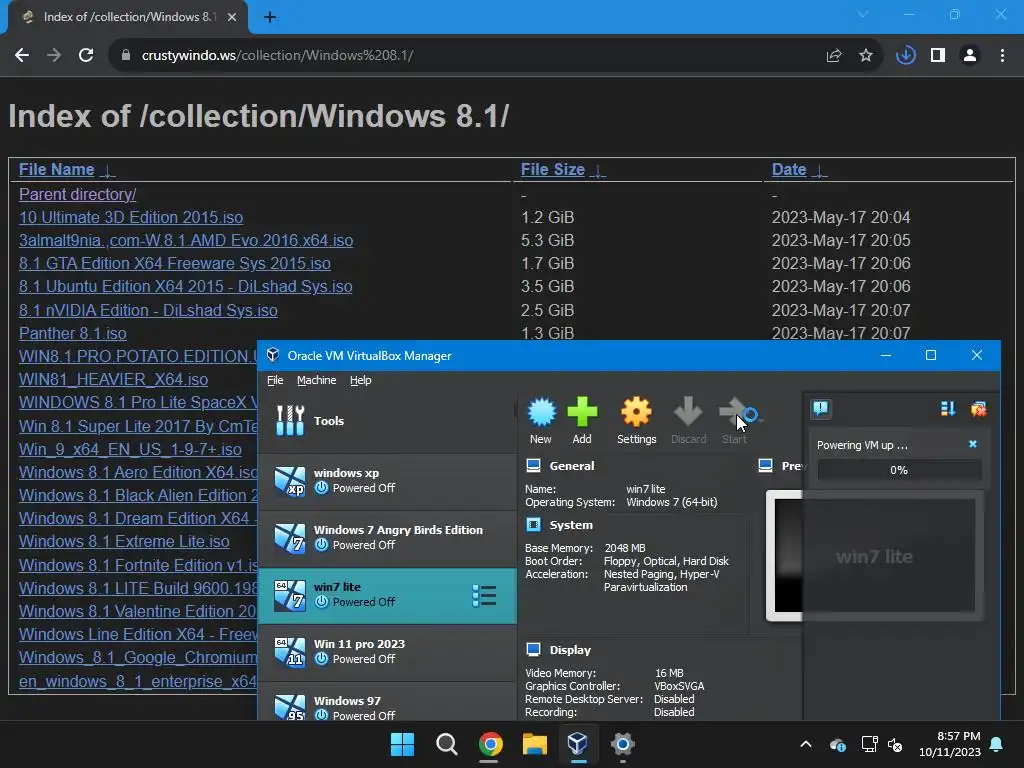Click the remove finished notifications icon
Image resolution: width=1024 pixels, height=768 pixels.
[978, 409]
